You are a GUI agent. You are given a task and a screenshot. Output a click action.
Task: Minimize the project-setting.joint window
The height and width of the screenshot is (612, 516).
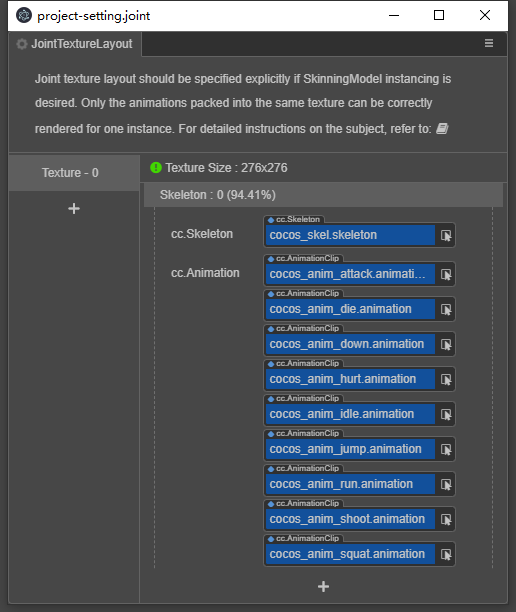[394, 16]
